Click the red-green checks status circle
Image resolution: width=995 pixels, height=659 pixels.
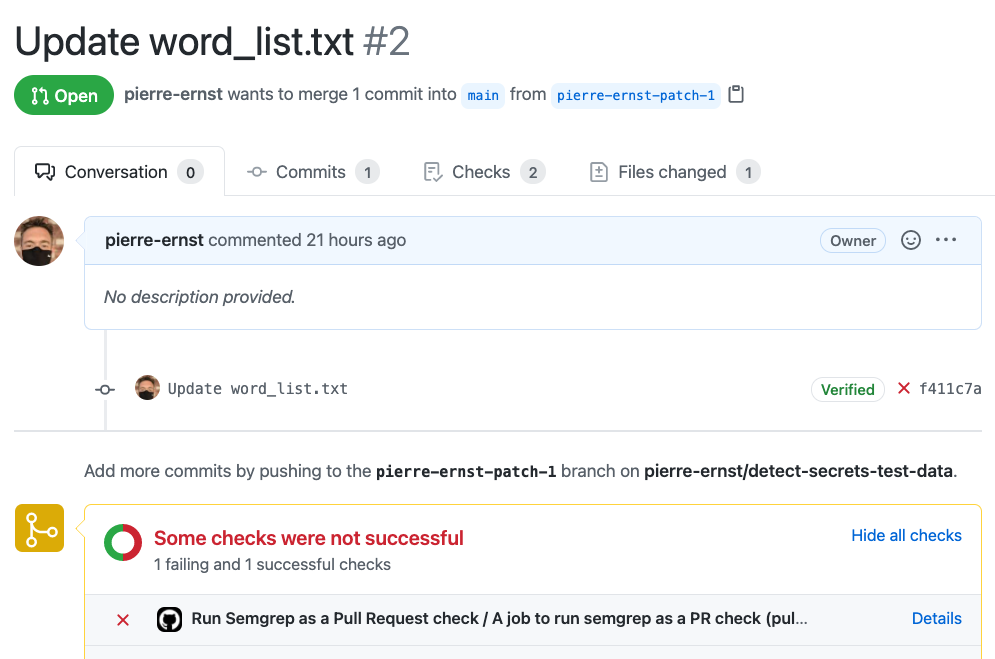pos(122,542)
